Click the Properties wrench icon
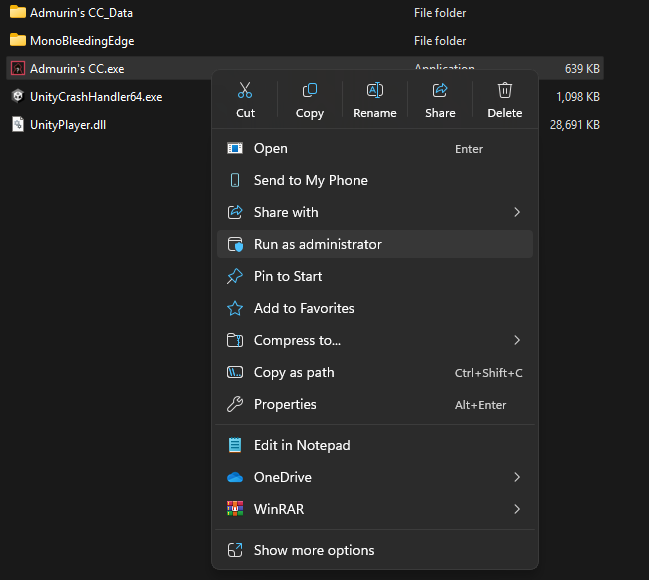 [x=235, y=404]
